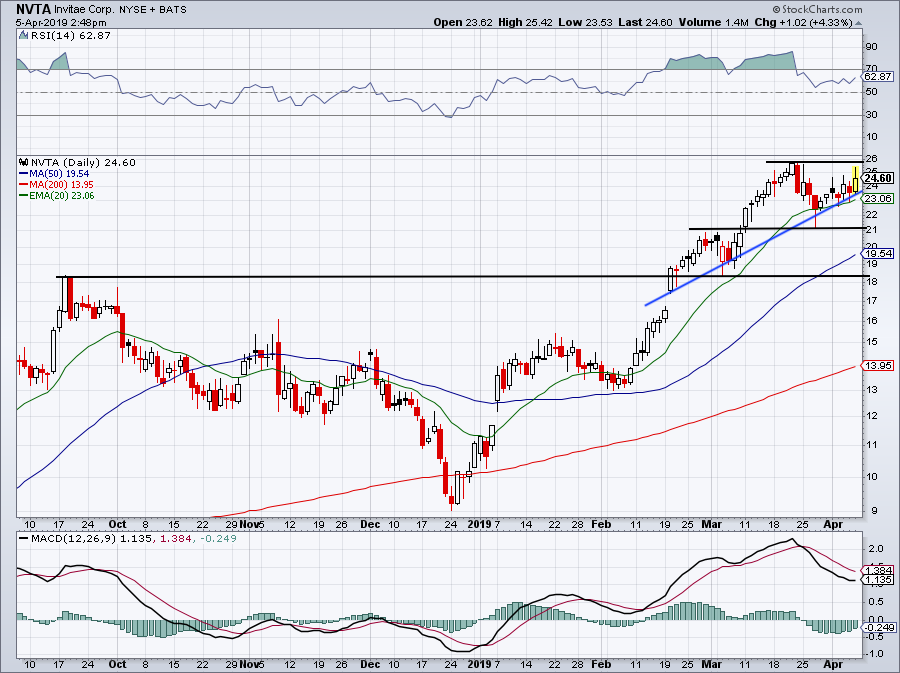Select the NVTA ticker symbol title
The height and width of the screenshot is (673, 900).
coord(33,10)
